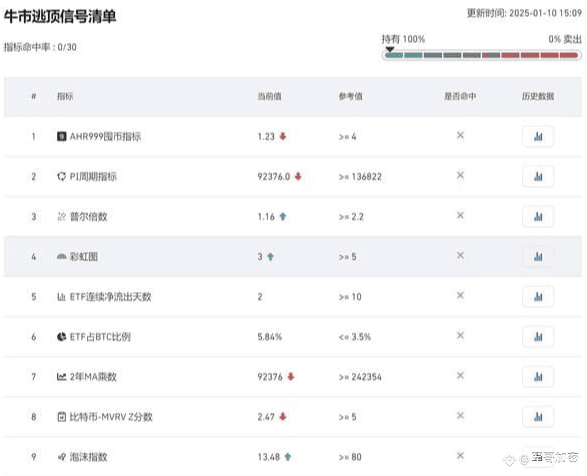Open history chart for 比特币-MVRV Z分数
587x476 pixels.
click(538, 417)
